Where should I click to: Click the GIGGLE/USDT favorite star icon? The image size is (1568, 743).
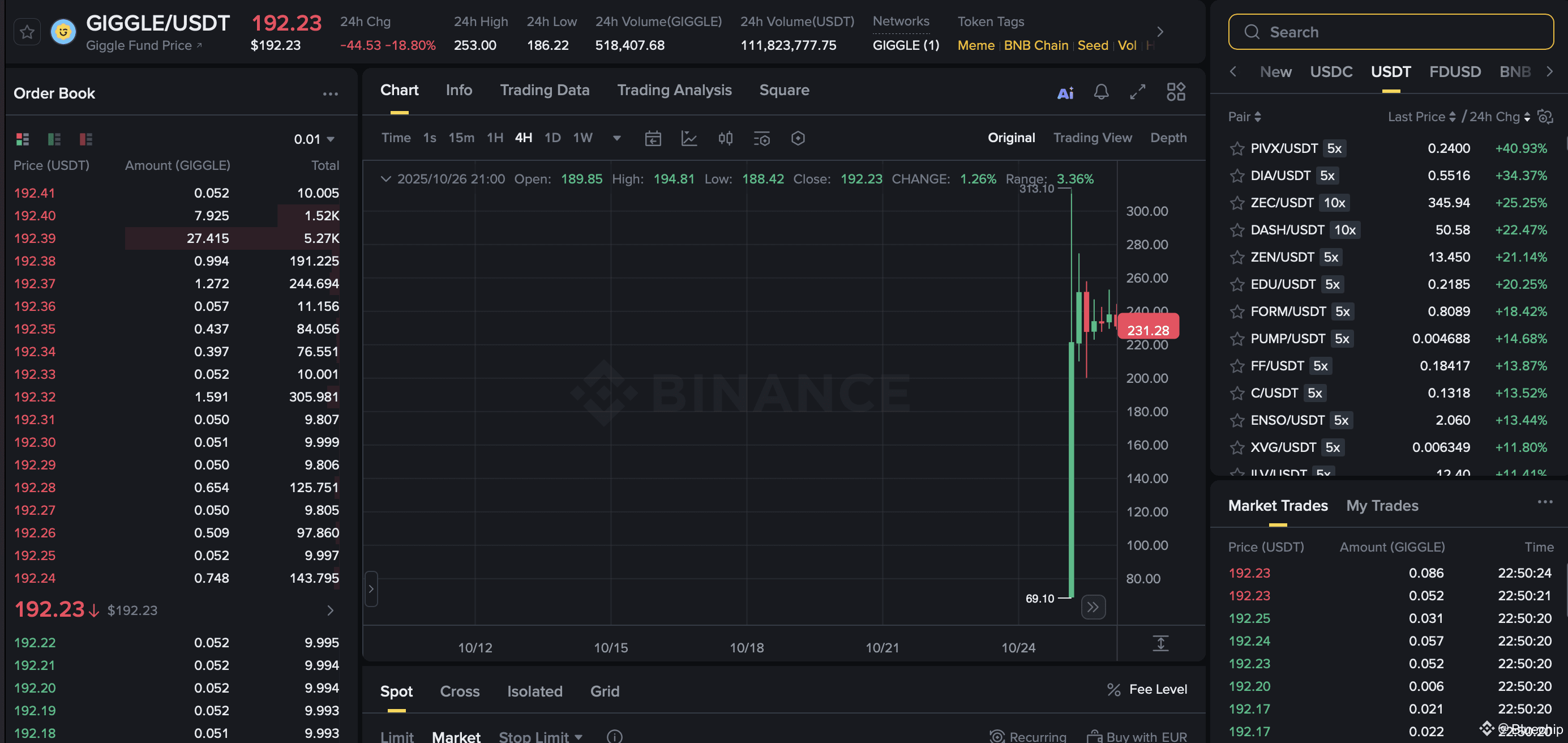(x=27, y=32)
